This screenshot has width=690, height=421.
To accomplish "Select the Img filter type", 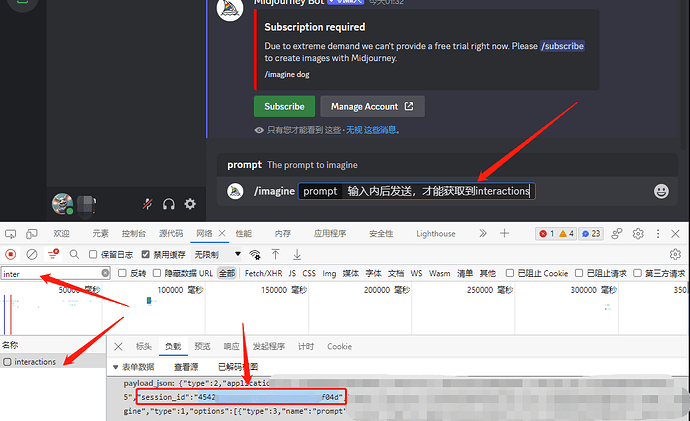I will coord(329,273).
